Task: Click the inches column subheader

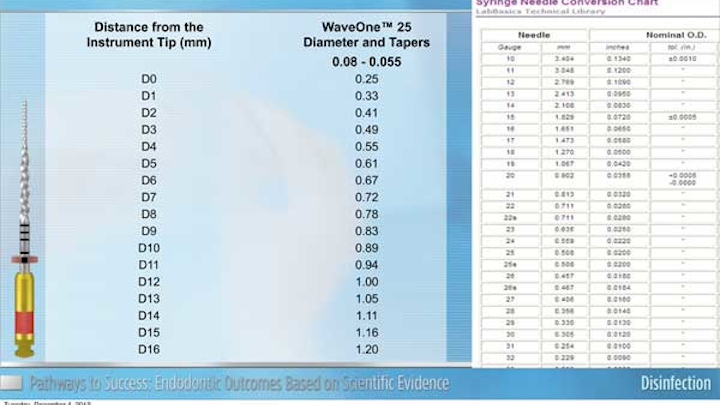Action: point(618,47)
